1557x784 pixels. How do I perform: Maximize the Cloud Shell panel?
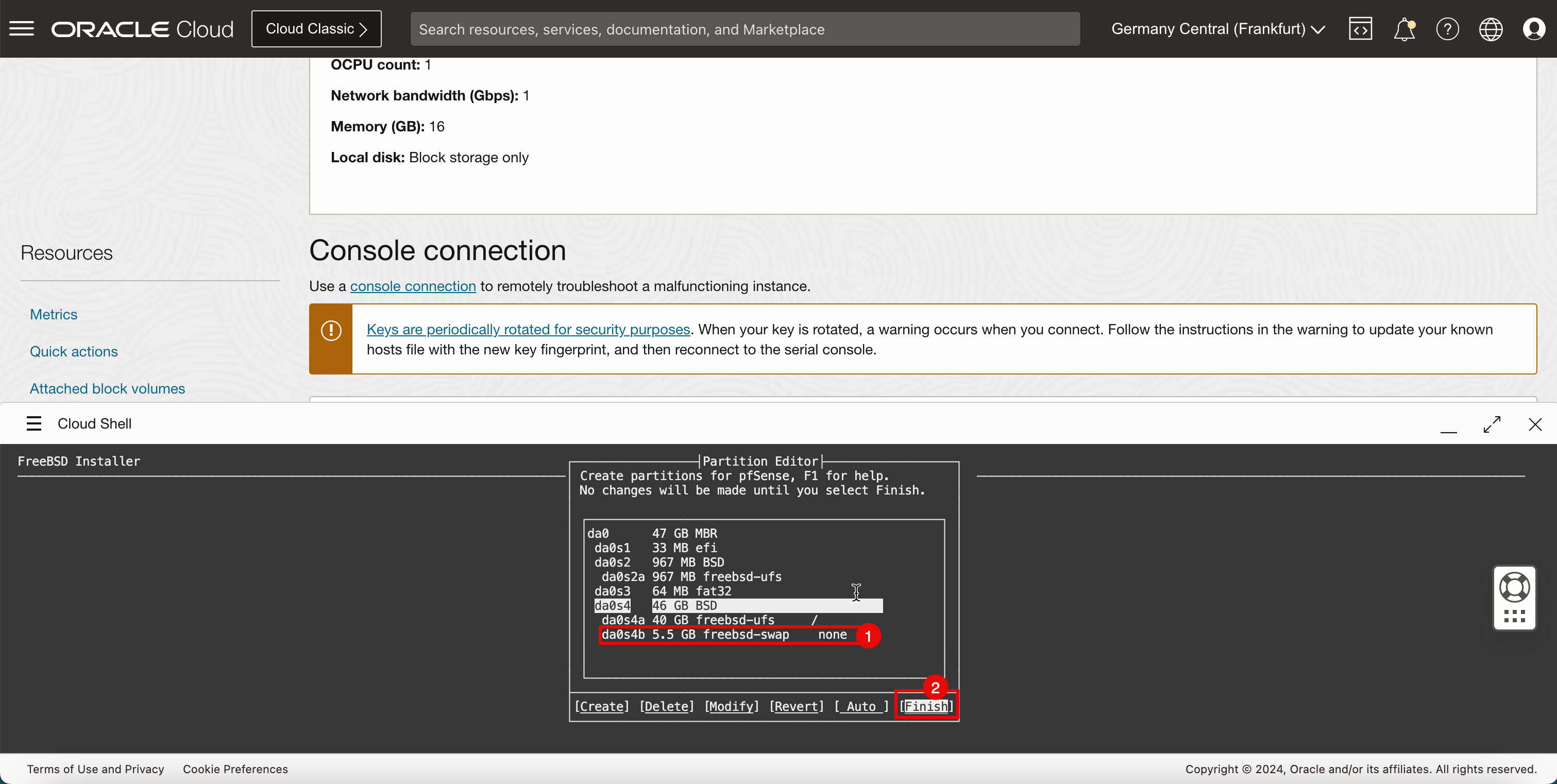1492,424
